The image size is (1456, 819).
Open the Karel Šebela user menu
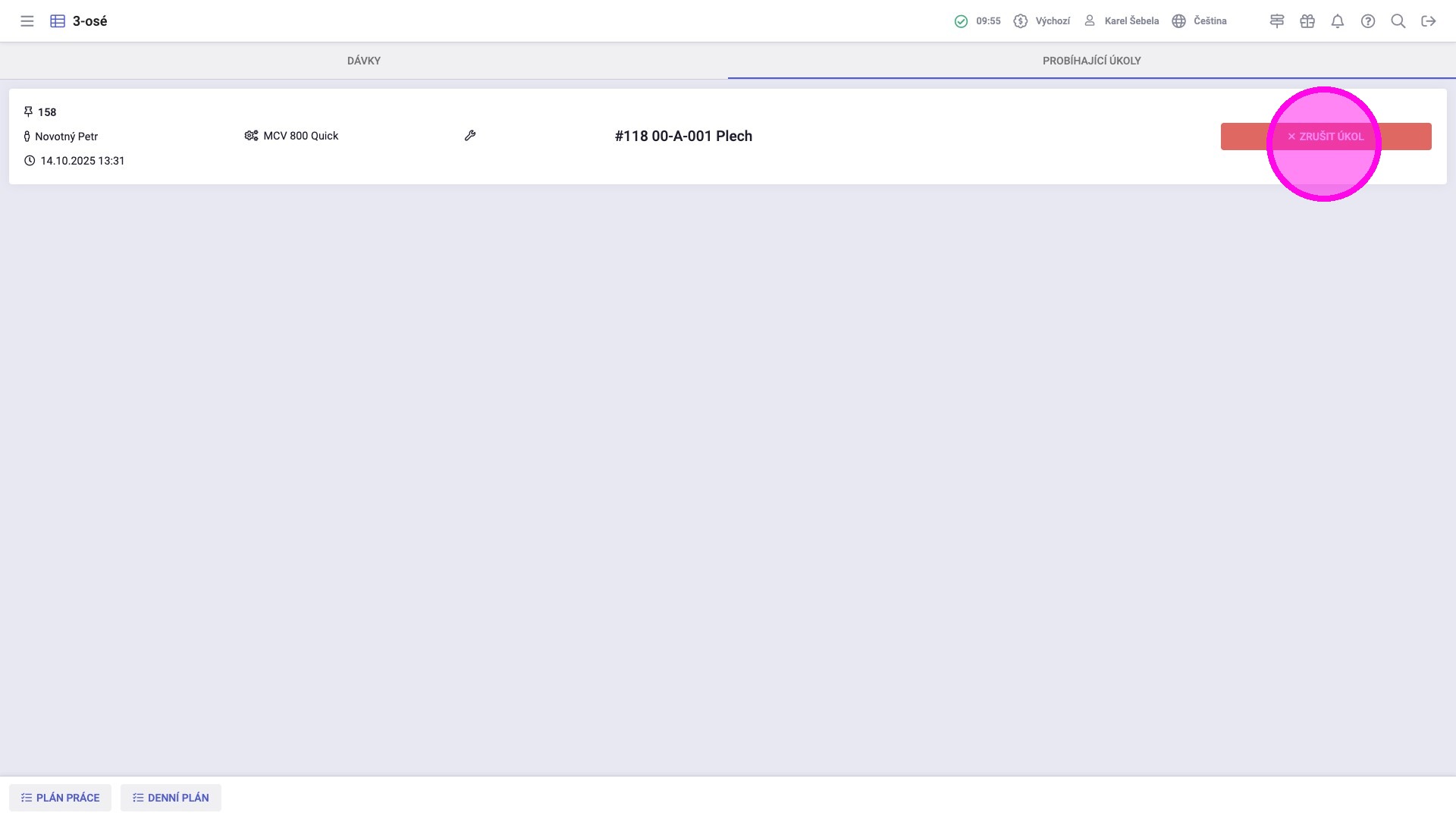click(x=1122, y=21)
